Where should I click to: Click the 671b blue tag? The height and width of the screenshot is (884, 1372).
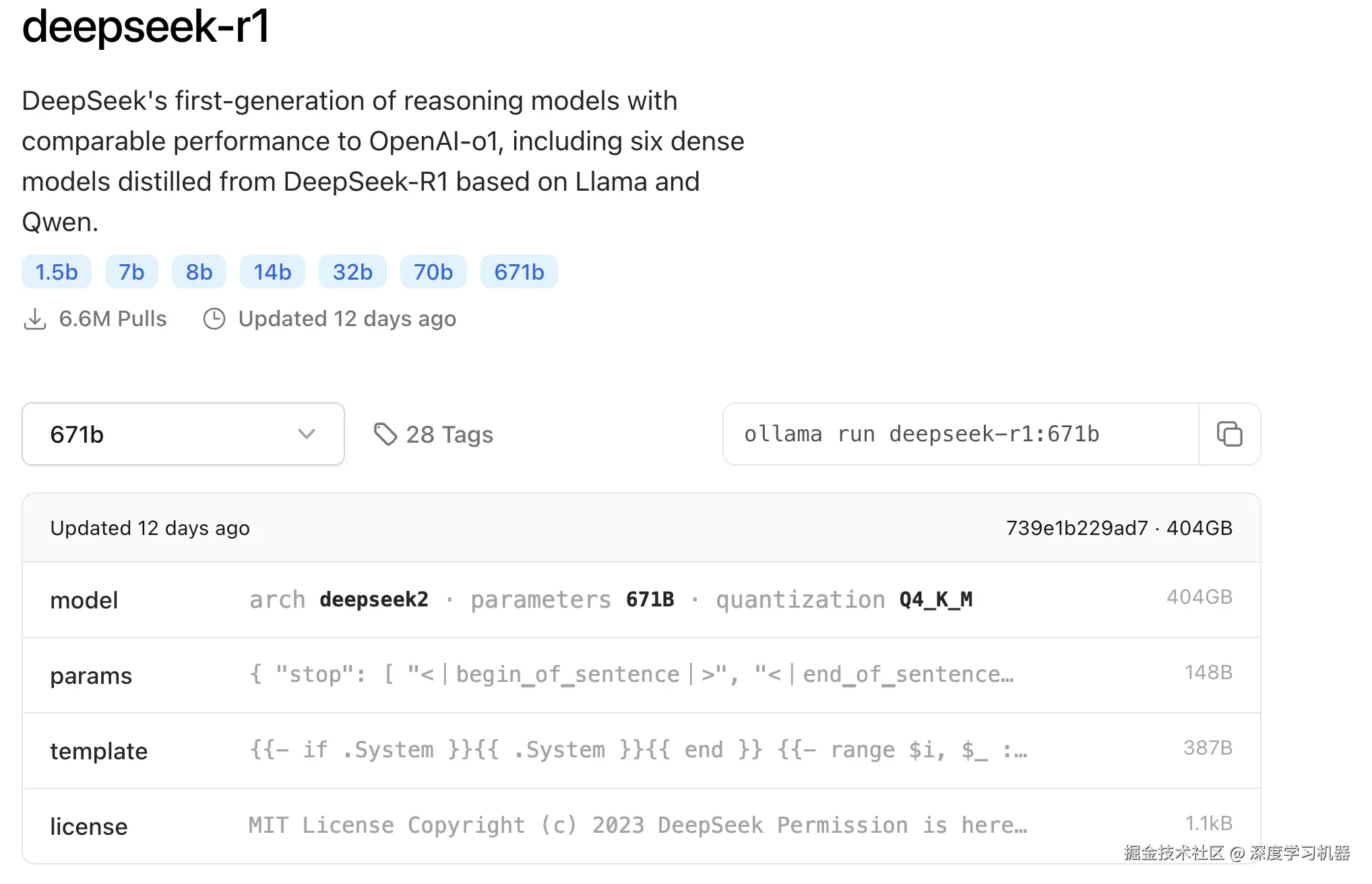click(519, 272)
